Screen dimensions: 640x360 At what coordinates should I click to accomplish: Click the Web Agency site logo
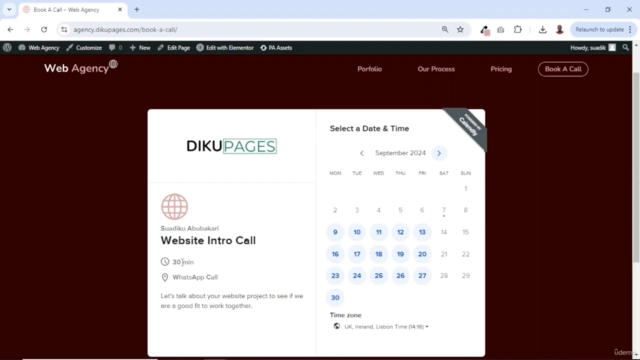tap(80, 68)
